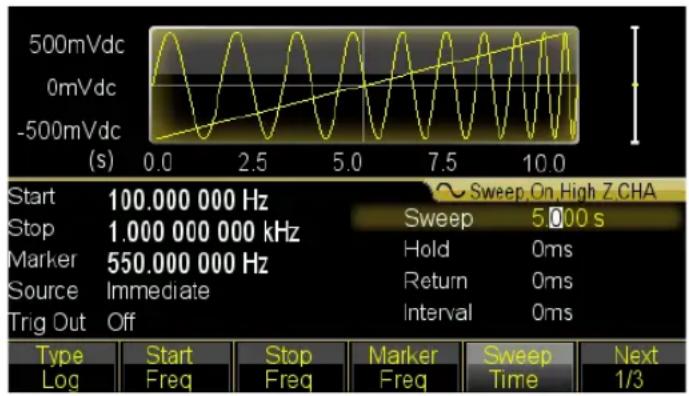The image size is (689, 396).
Task: Select the Stop 1.000 000 000 kHz value
Action: point(203,232)
